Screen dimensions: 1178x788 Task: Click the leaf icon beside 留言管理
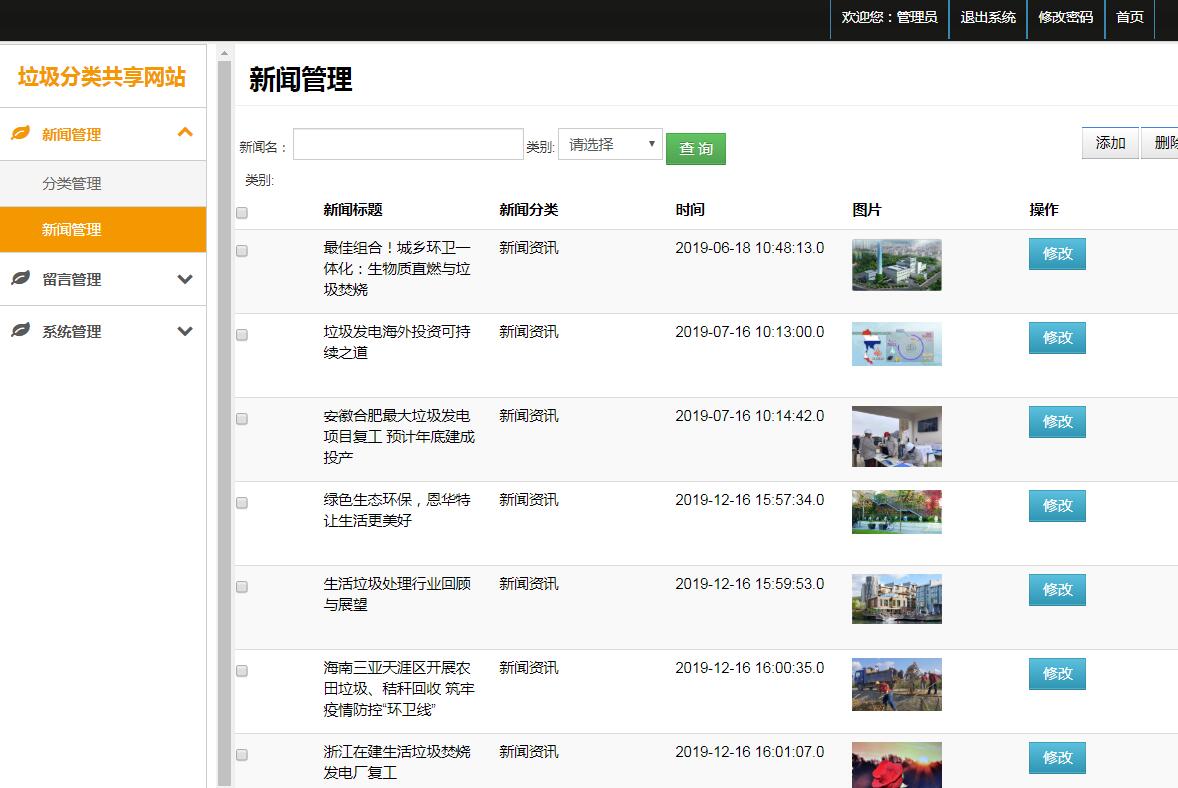(20, 278)
